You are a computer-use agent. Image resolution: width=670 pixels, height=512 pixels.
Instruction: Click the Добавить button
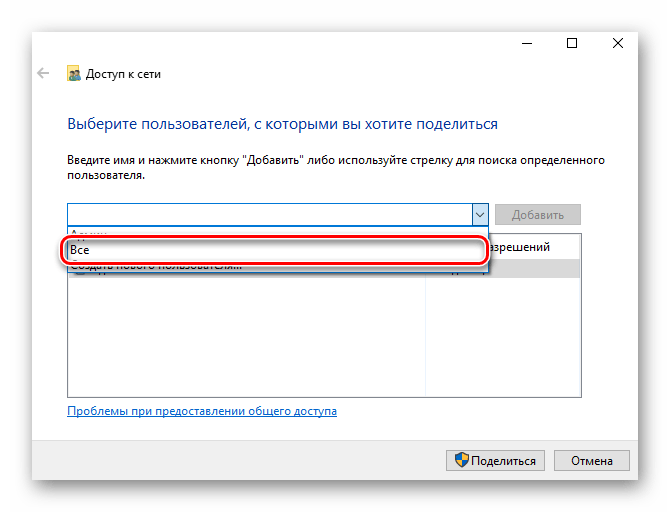tap(538, 215)
